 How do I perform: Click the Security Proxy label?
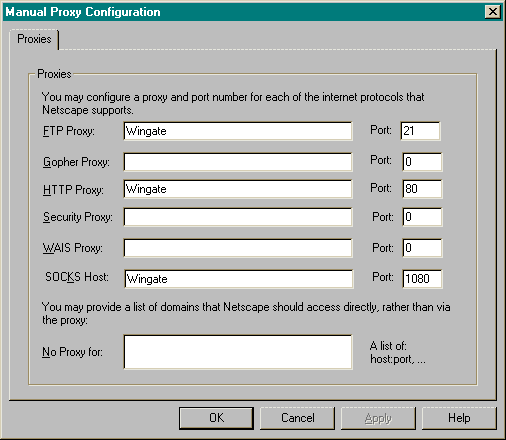(78, 217)
